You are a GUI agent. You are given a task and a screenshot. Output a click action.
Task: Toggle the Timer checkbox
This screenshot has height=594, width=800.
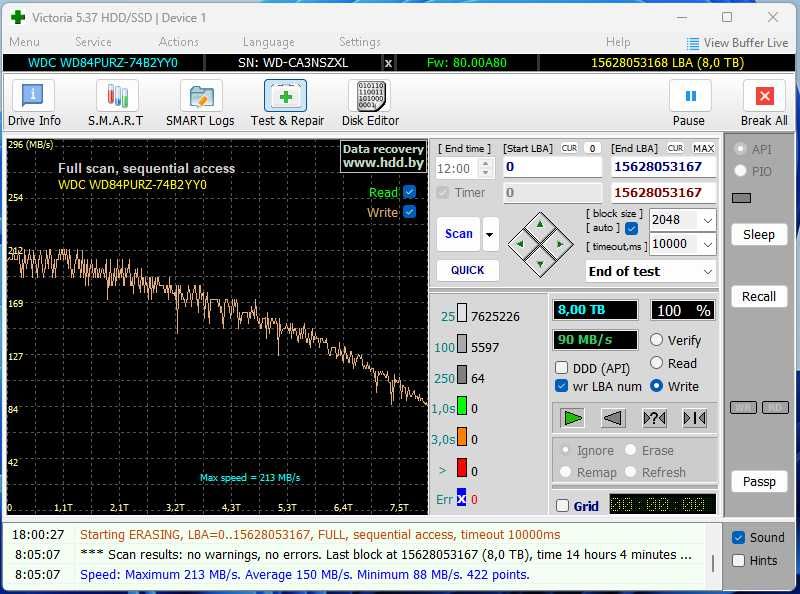[443, 192]
